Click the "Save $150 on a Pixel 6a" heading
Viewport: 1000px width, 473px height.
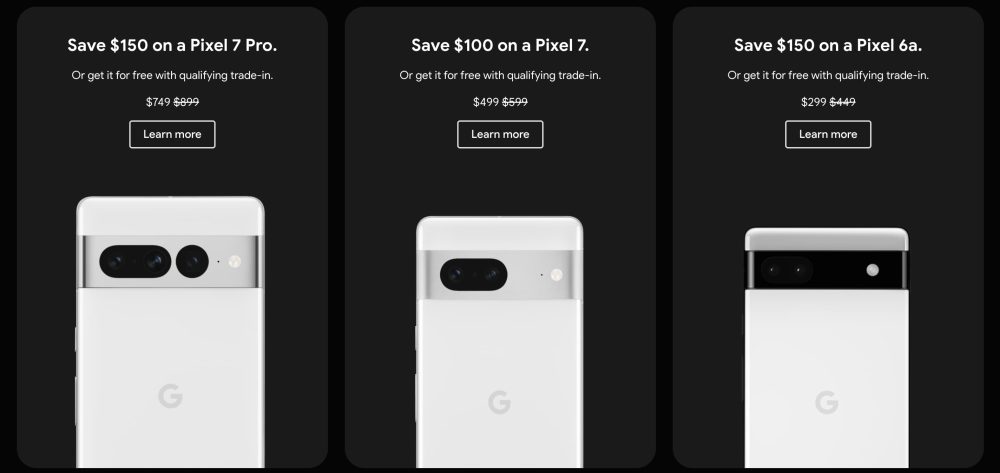(x=828, y=45)
